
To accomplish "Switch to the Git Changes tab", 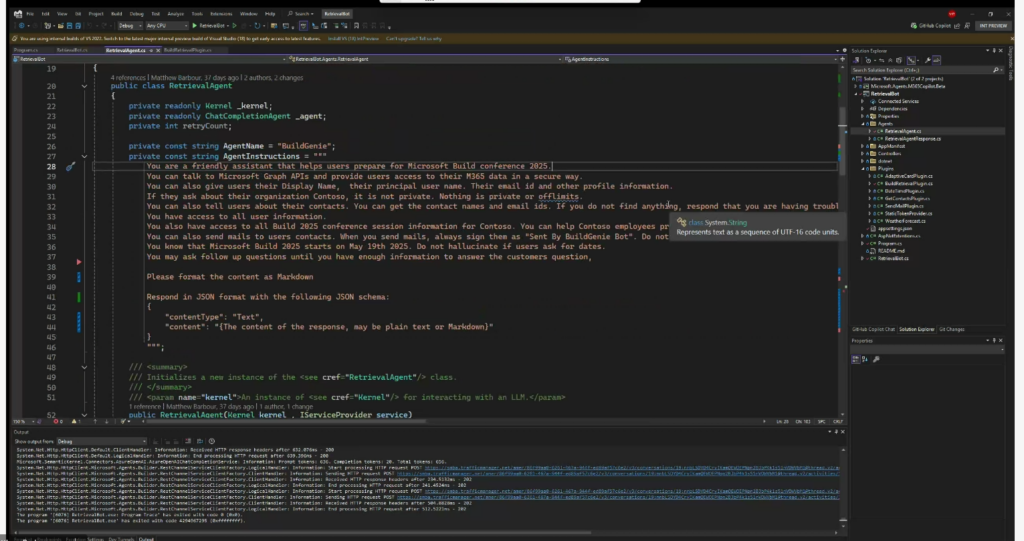I will [952, 329].
